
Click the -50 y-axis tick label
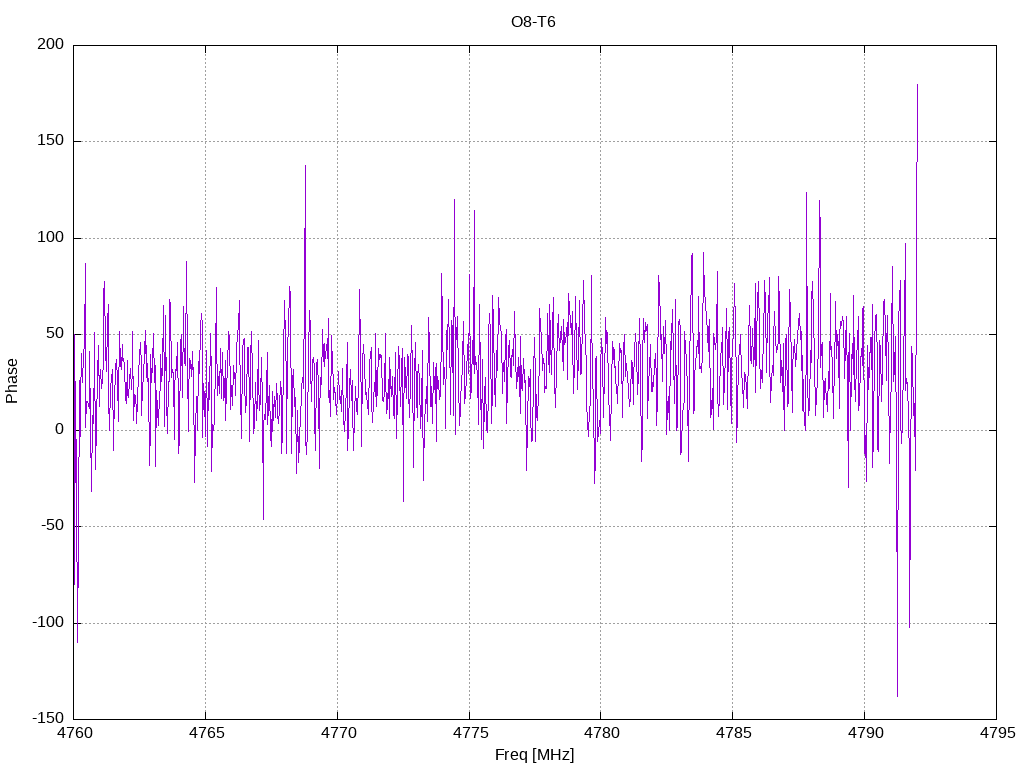(x=53, y=526)
